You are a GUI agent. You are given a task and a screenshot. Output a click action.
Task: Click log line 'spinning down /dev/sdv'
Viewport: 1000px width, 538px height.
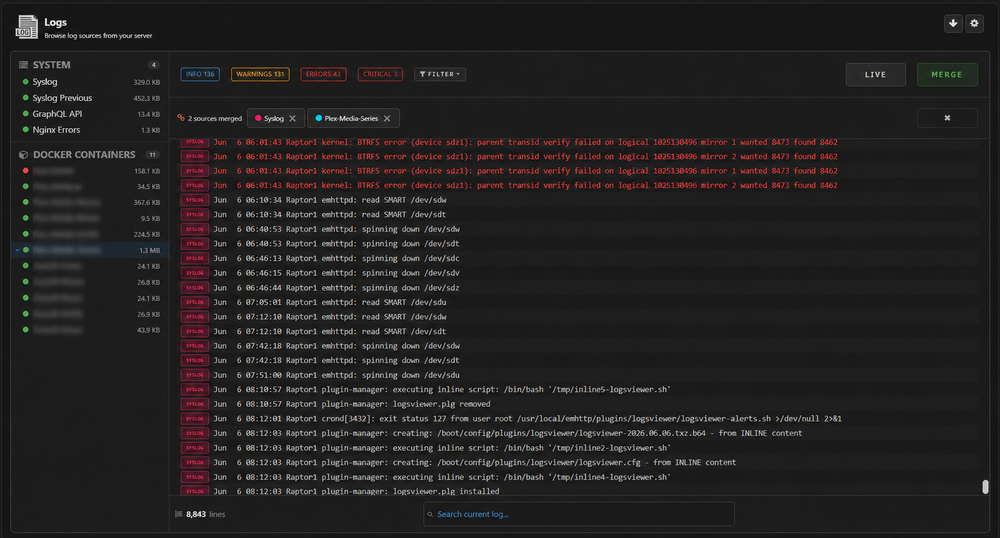(x=580, y=273)
